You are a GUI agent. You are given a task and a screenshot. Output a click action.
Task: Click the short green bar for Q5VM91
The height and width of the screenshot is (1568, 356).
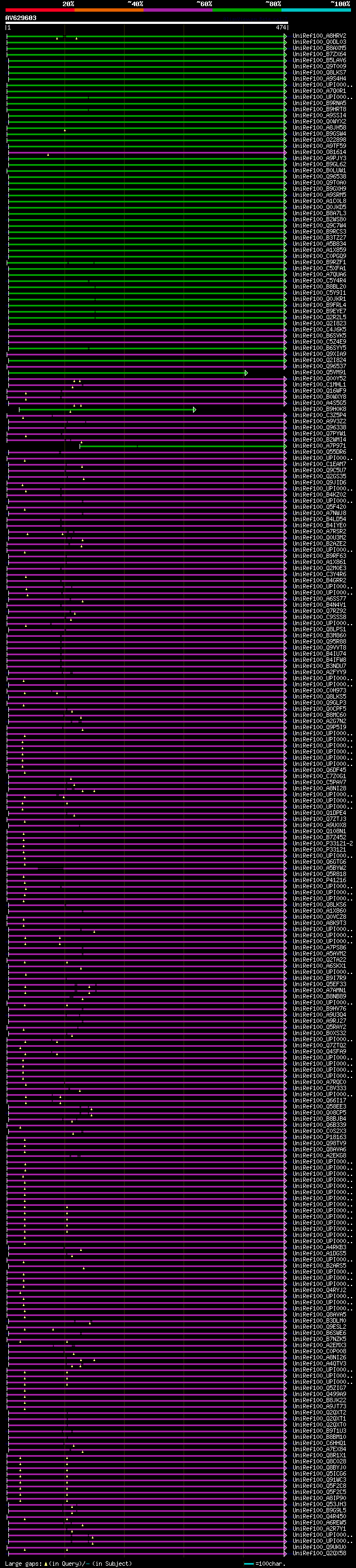click(x=127, y=373)
